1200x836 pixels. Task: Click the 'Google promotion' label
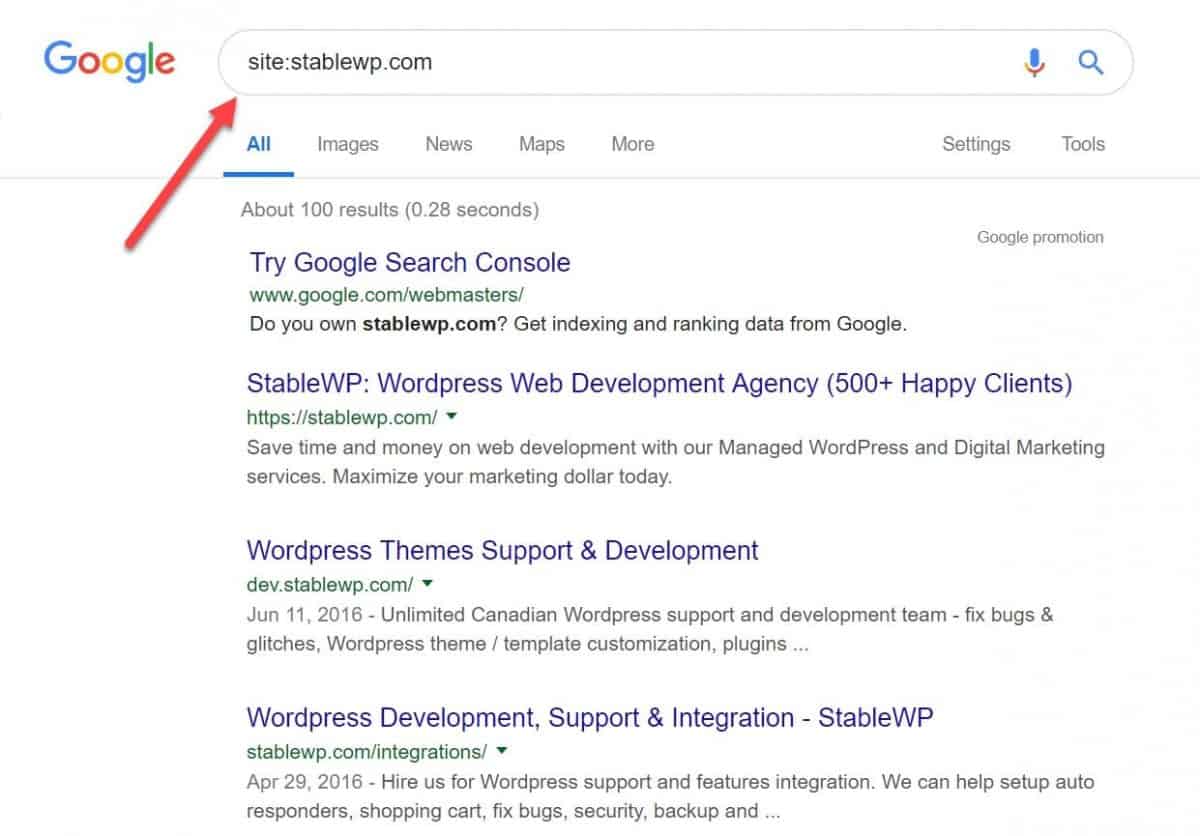pyautogui.click(x=1040, y=237)
